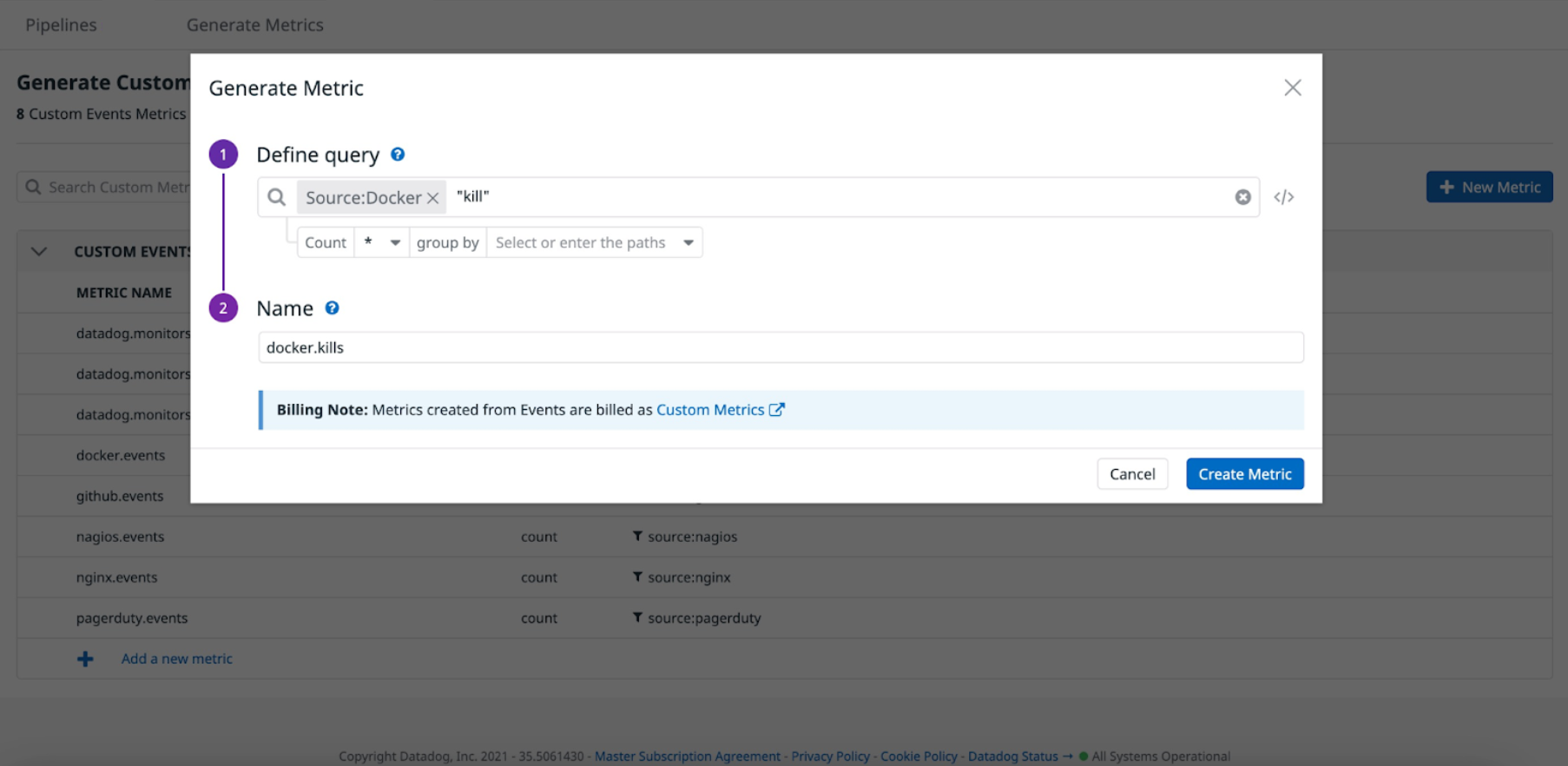The width and height of the screenshot is (1568, 766).
Task: Select the nginx.events metric row
Action: (117, 578)
